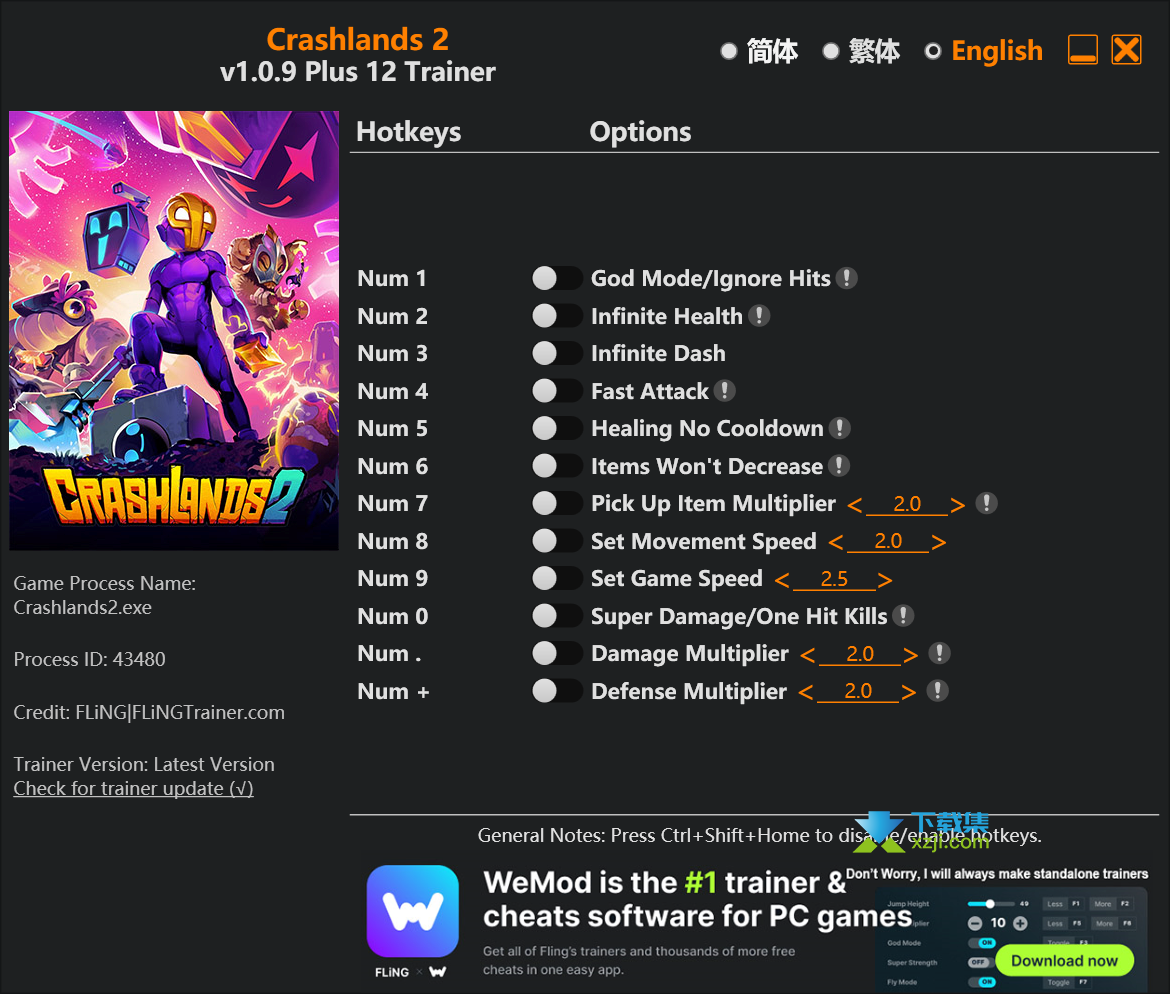1170x994 pixels.
Task: Click the Set Game Speed value field
Action: pyautogui.click(x=833, y=579)
